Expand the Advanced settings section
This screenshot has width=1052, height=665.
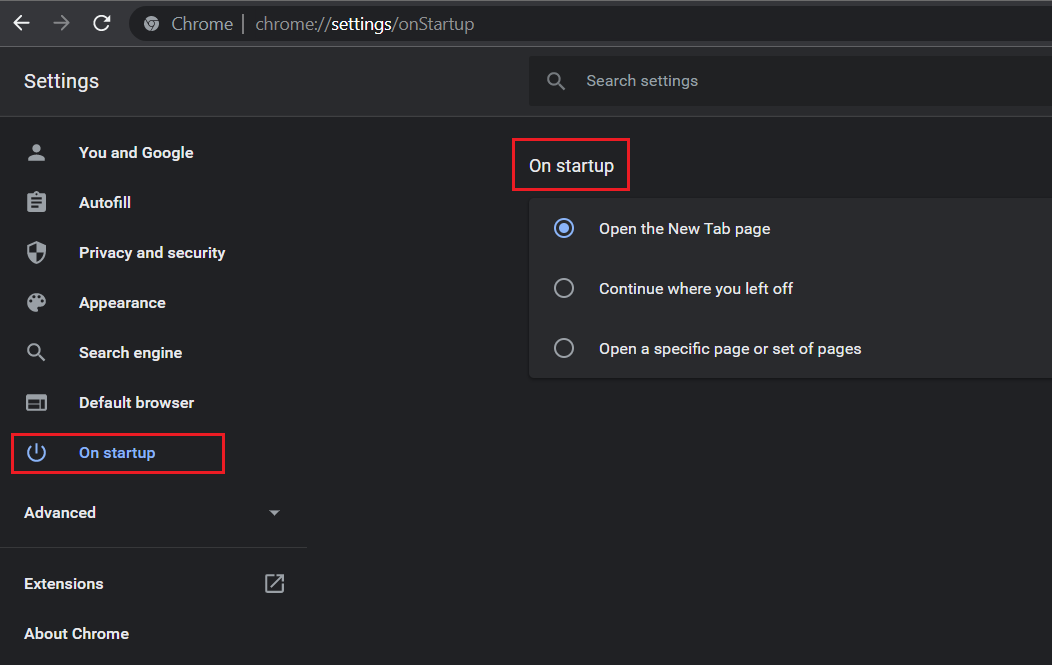pyautogui.click(x=60, y=512)
